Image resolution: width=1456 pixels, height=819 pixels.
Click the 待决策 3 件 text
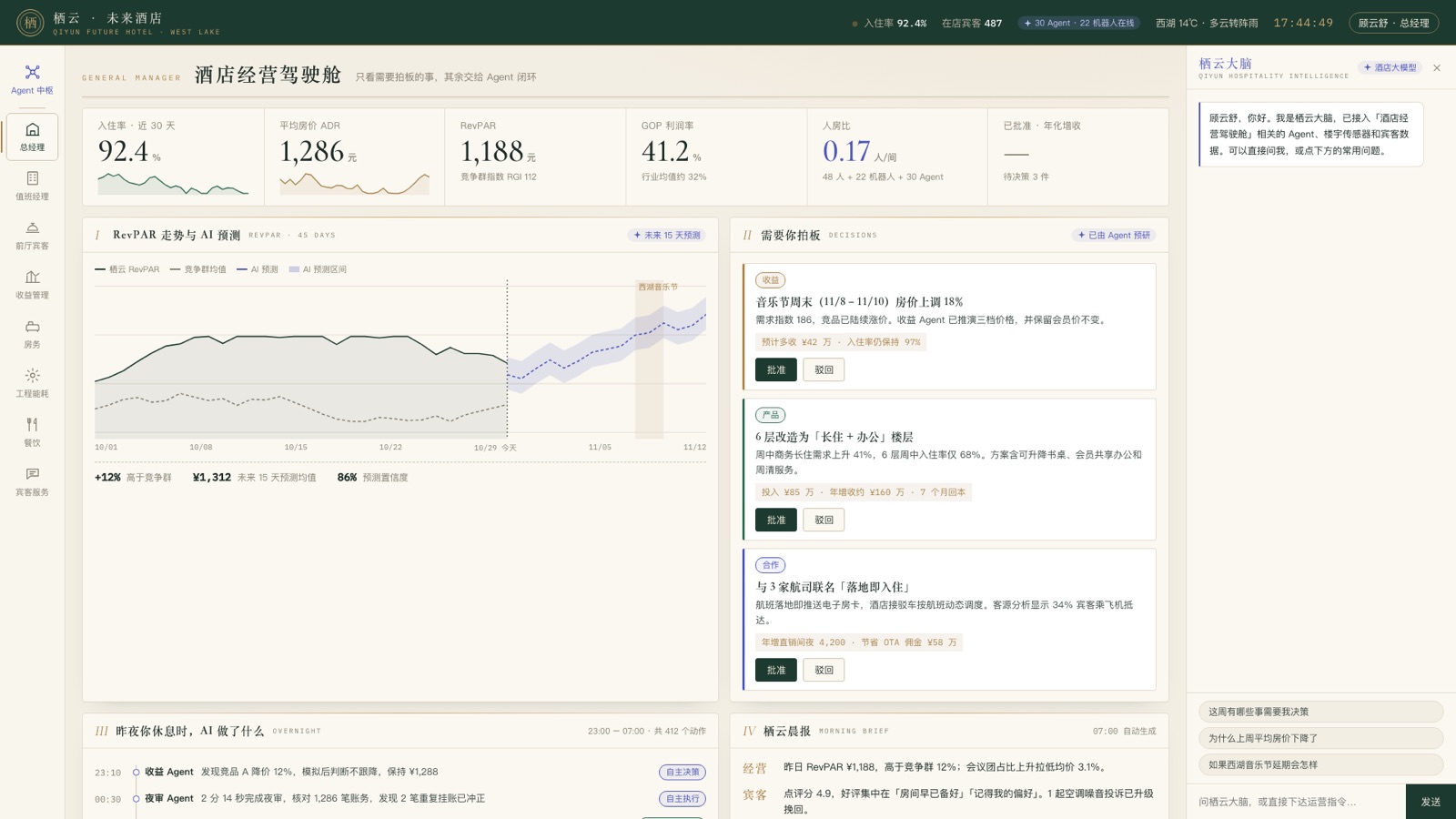click(x=1026, y=177)
